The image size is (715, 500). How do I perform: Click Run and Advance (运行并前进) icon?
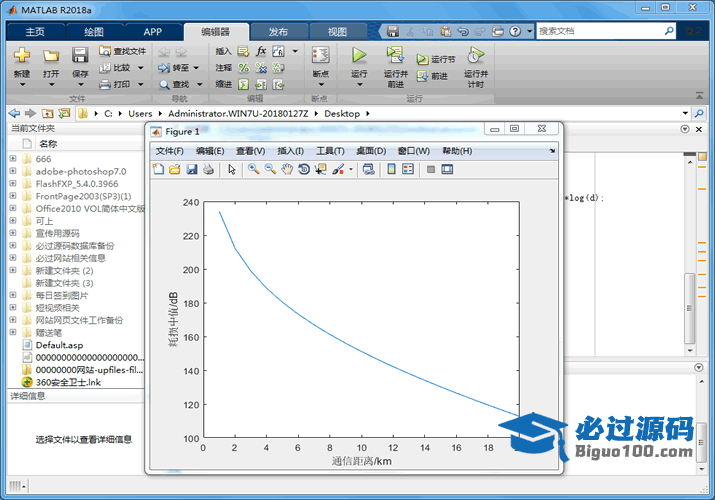pos(395,55)
